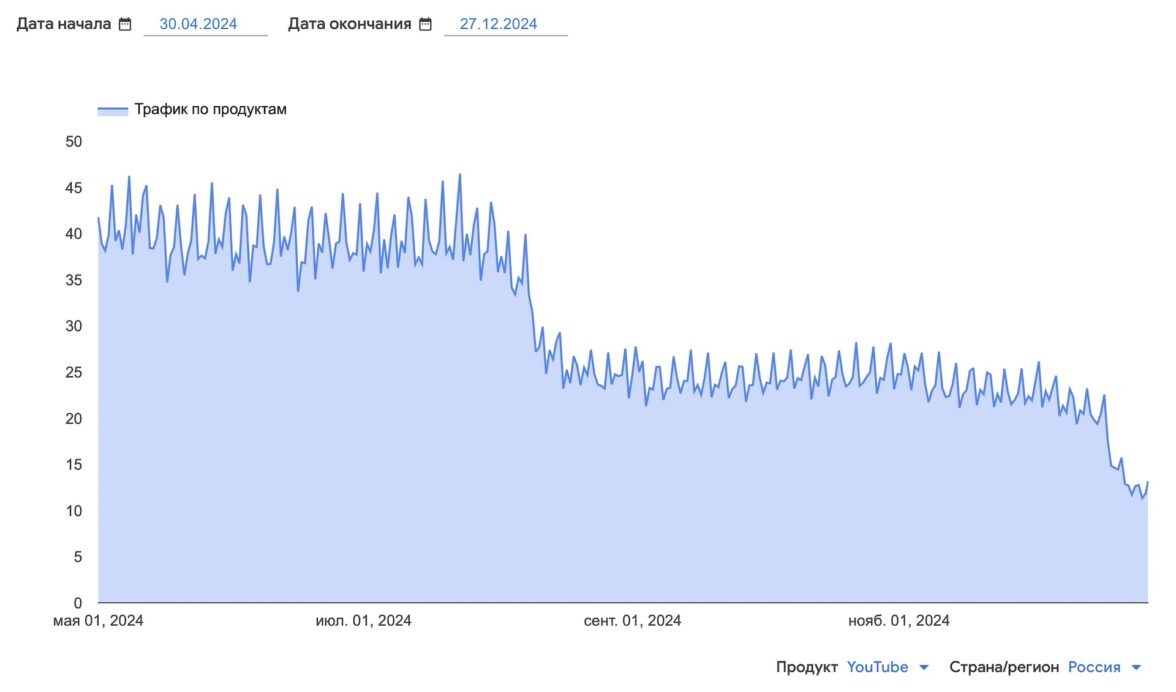The height and width of the screenshot is (692, 1176).
Task: Click the legend label Трафик по продуктам
Action: pyautogui.click(x=210, y=109)
